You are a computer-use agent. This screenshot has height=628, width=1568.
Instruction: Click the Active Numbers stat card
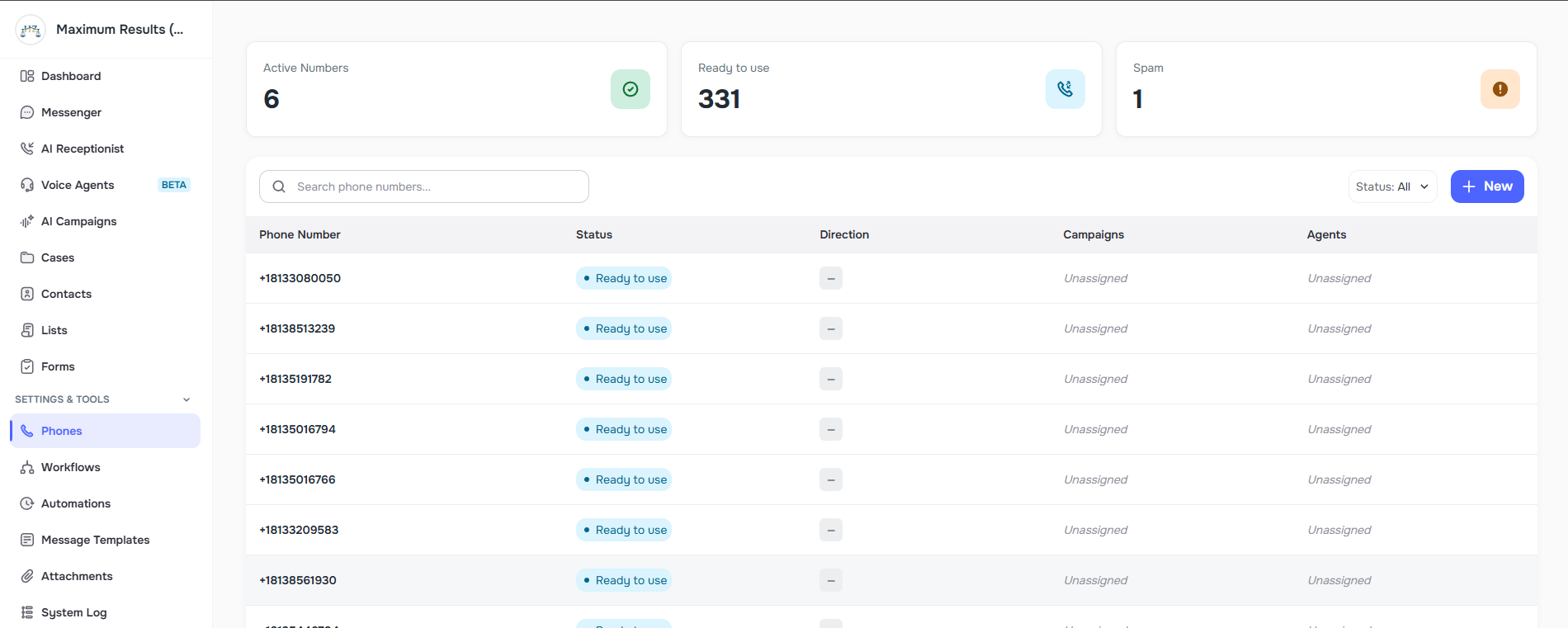(x=456, y=89)
